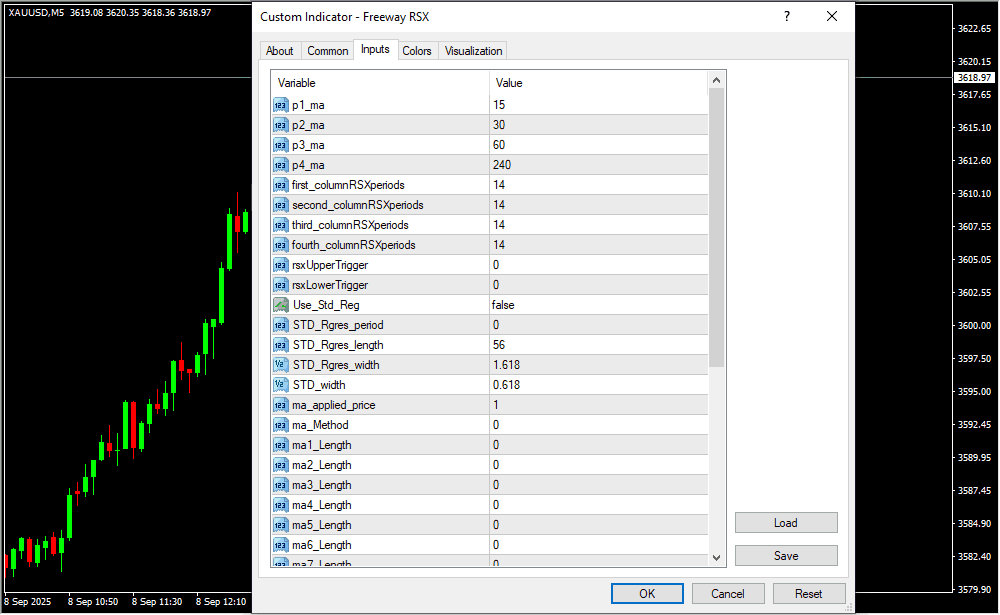This screenshot has width=1000, height=615.
Task: Switch to the Colors tab
Action: (417, 51)
